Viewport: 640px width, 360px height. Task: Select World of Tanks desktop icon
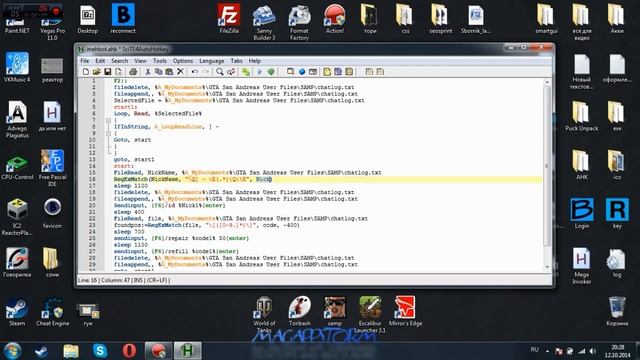pyautogui.click(x=264, y=315)
